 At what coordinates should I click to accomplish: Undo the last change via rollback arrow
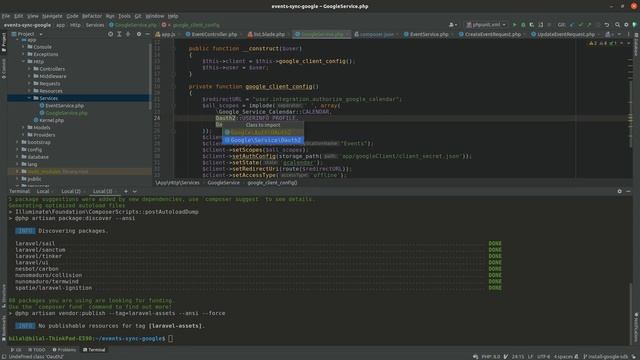click(x=607, y=25)
